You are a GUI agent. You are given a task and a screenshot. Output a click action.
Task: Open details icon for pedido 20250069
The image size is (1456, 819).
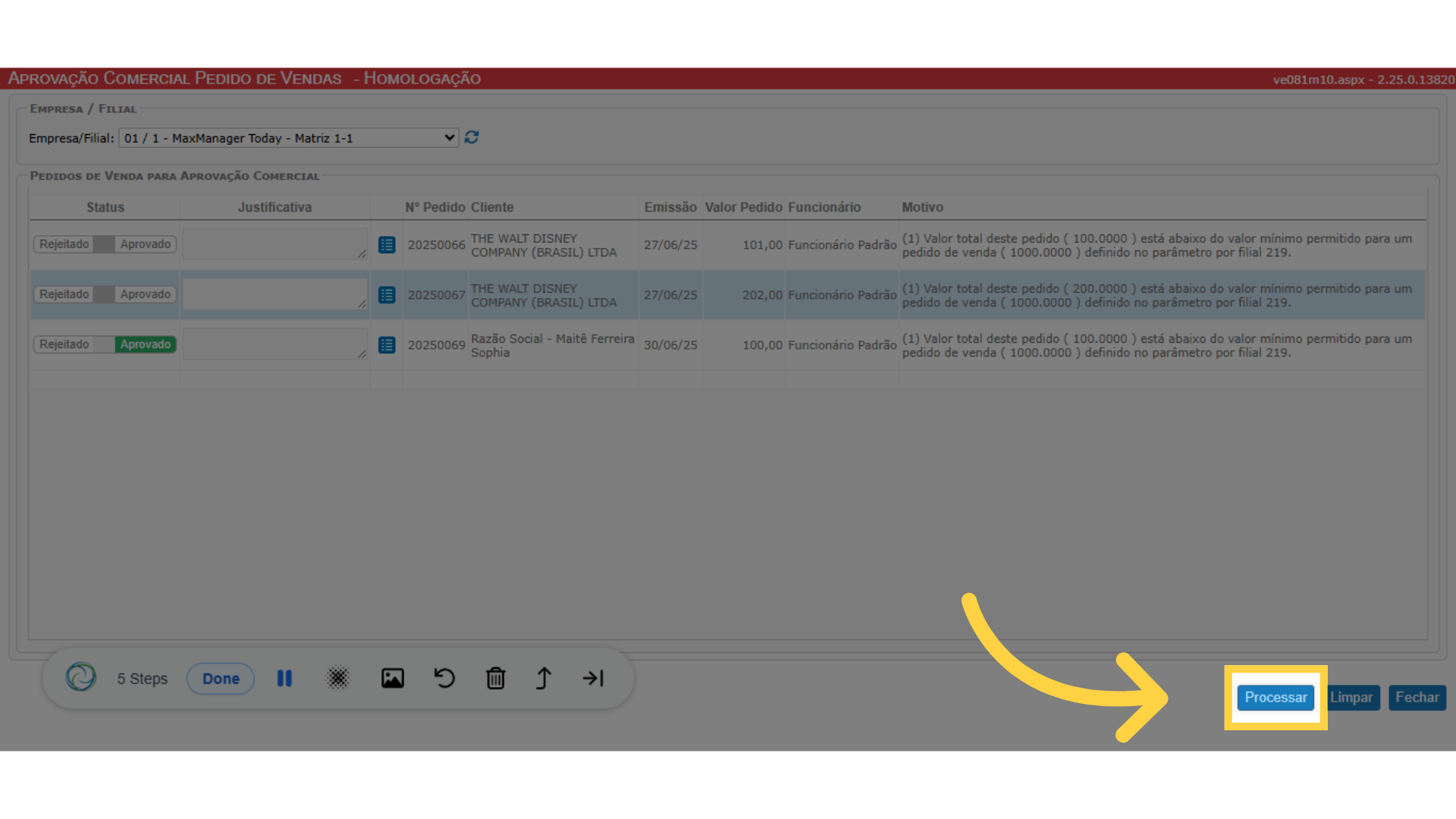387,345
